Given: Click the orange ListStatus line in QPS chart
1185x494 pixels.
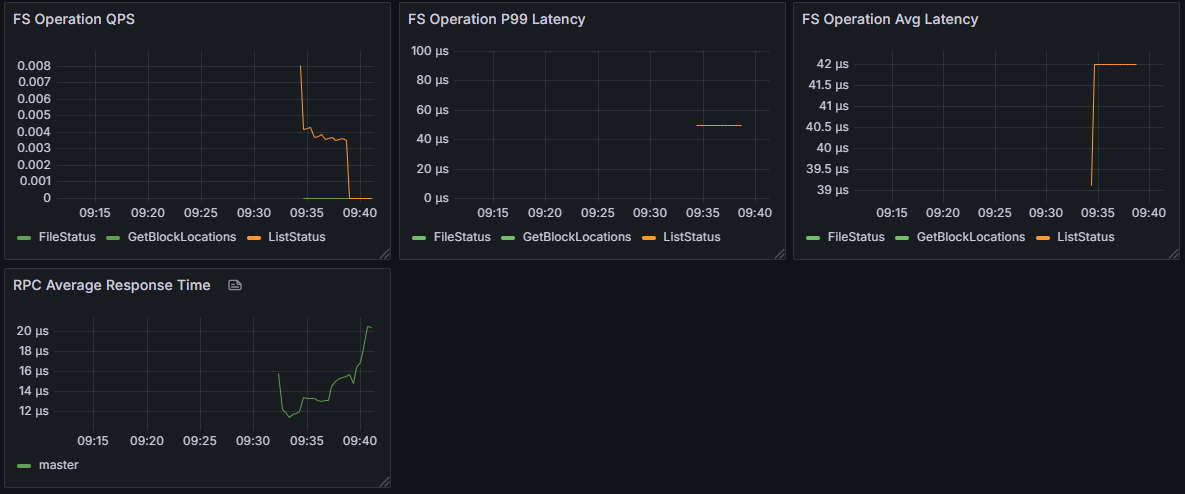Looking at the screenshot, I should (325, 137).
